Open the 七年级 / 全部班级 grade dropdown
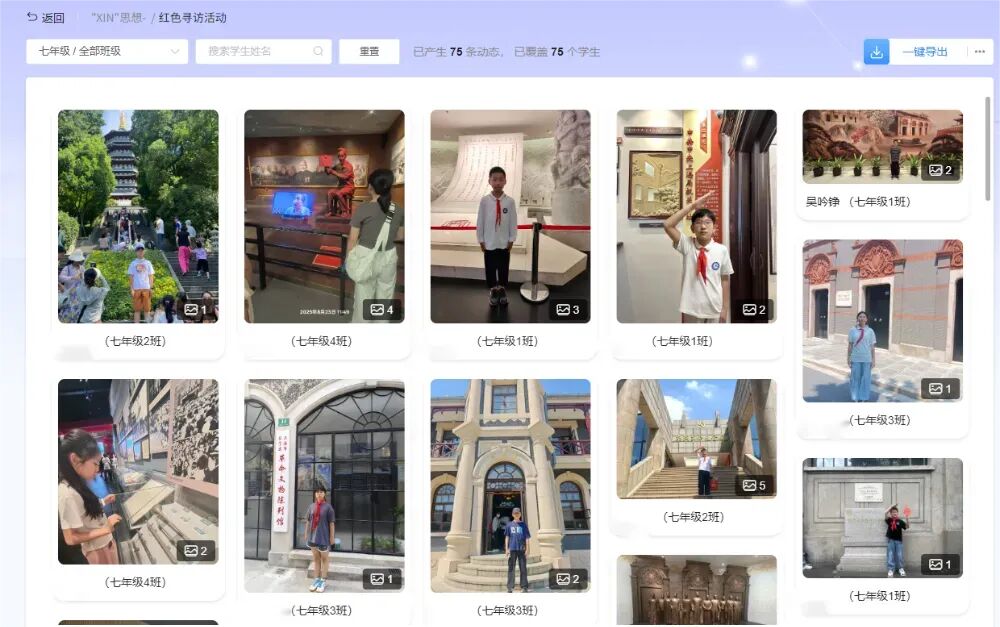 pos(107,51)
